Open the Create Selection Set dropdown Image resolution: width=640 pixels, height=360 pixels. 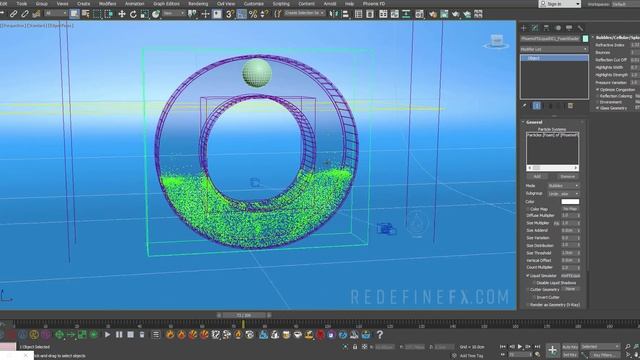tap(304, 13)
